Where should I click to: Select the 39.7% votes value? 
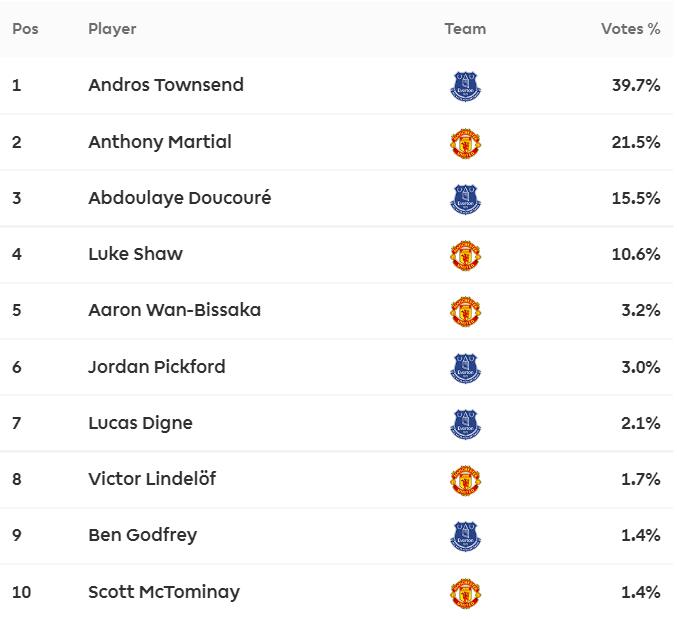point(636,85)
